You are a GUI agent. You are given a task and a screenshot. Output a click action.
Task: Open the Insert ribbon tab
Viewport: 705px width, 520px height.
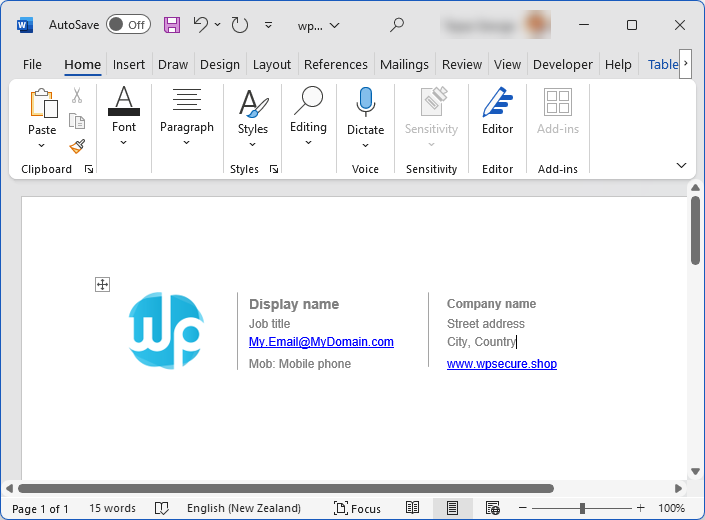click(x=129, y=65)
